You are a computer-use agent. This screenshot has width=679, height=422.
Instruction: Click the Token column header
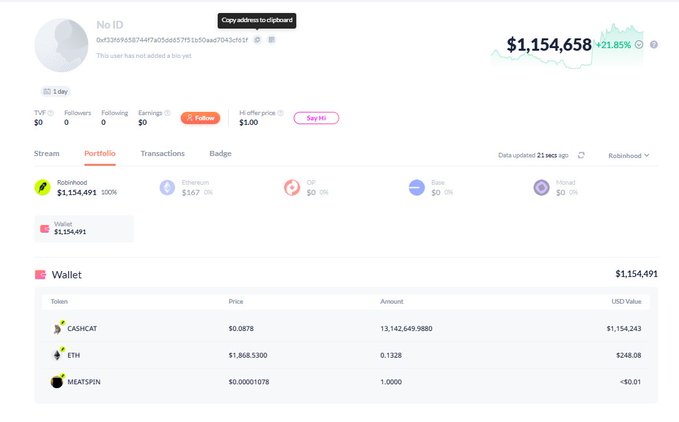(x=59, y=301)
